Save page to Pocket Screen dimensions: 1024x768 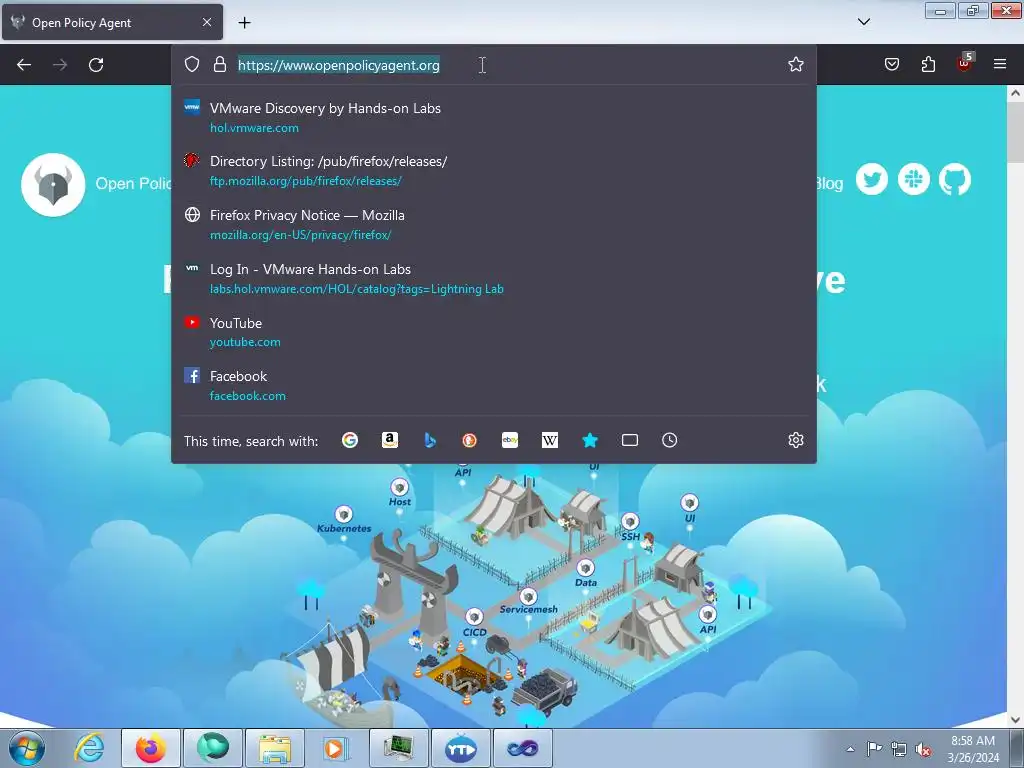pyautogui.click(x=891, y=64)
